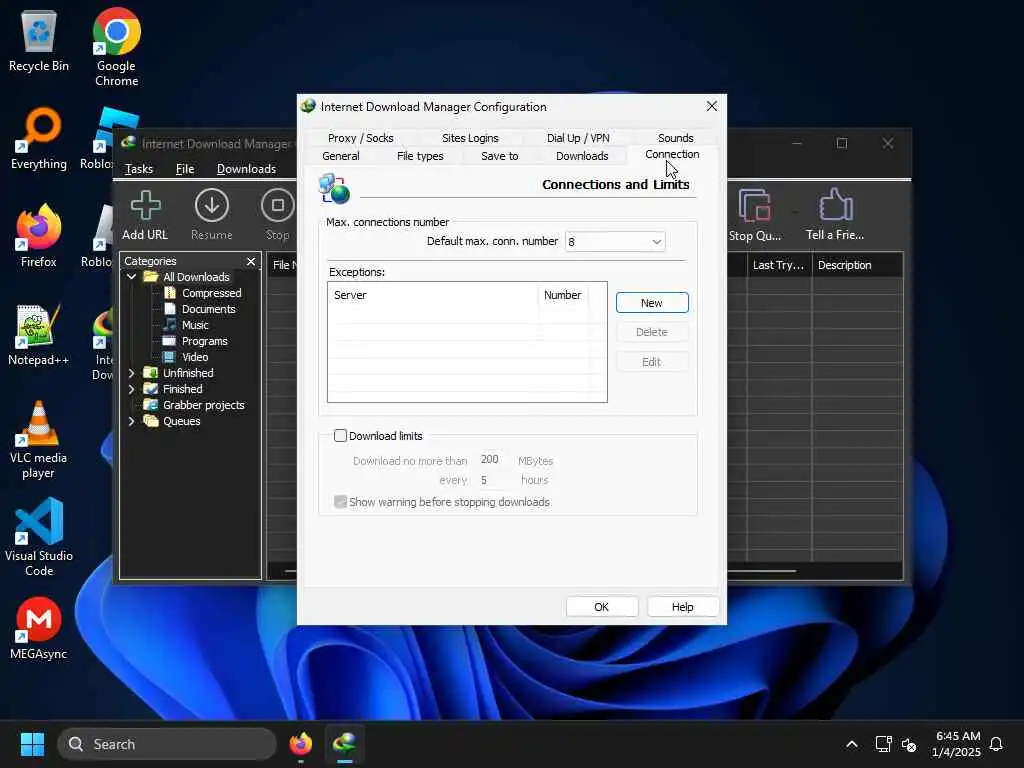
Task: Switch to the General tab
Action: coord(341,156)
